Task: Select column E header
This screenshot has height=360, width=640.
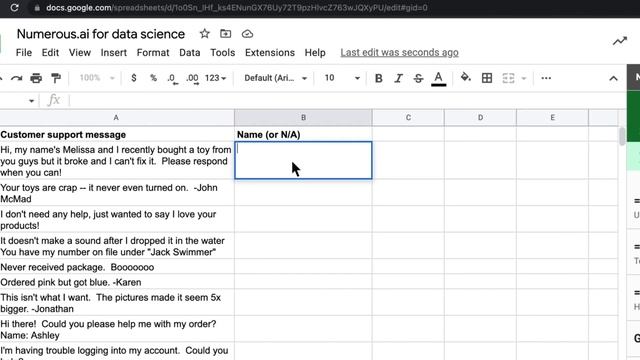Action: (x=553, y=118)
